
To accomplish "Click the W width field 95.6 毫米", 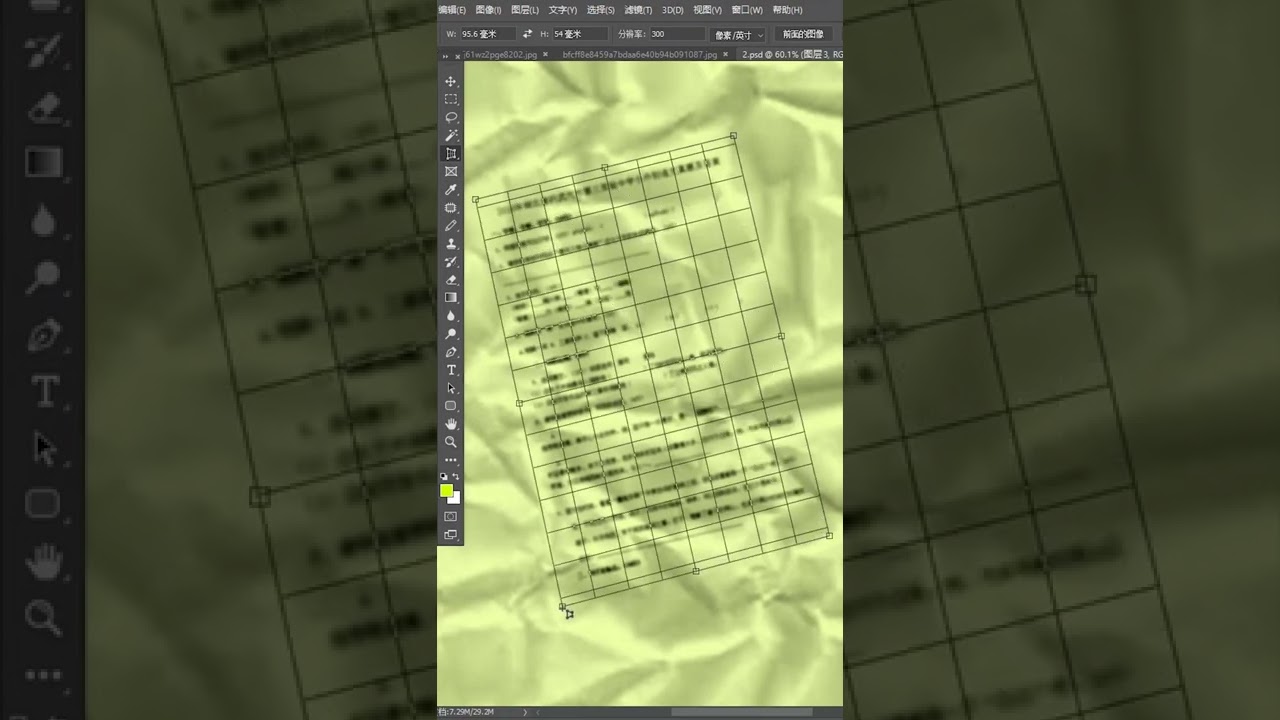I will (487, 34).
